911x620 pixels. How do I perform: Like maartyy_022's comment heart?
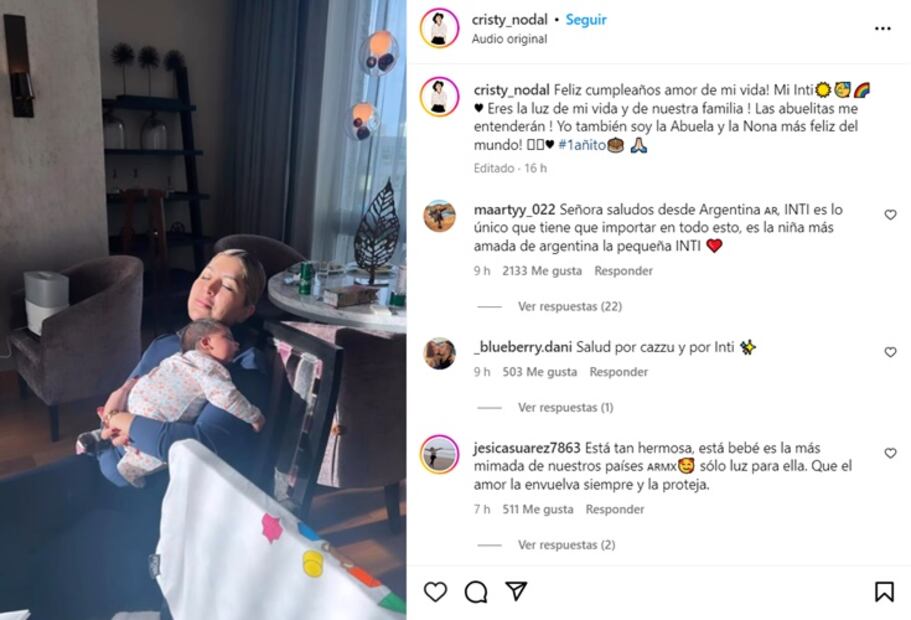[x=890, y=215]
